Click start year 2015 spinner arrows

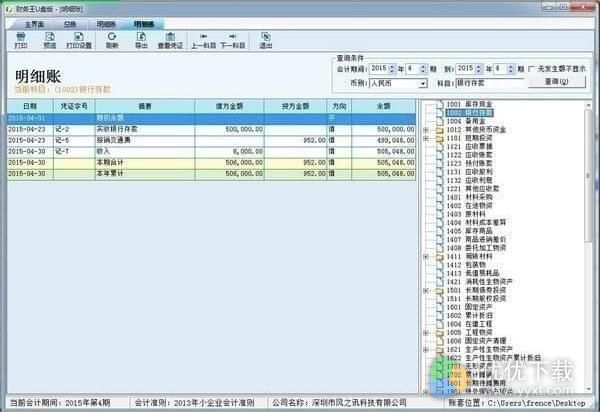392,69
